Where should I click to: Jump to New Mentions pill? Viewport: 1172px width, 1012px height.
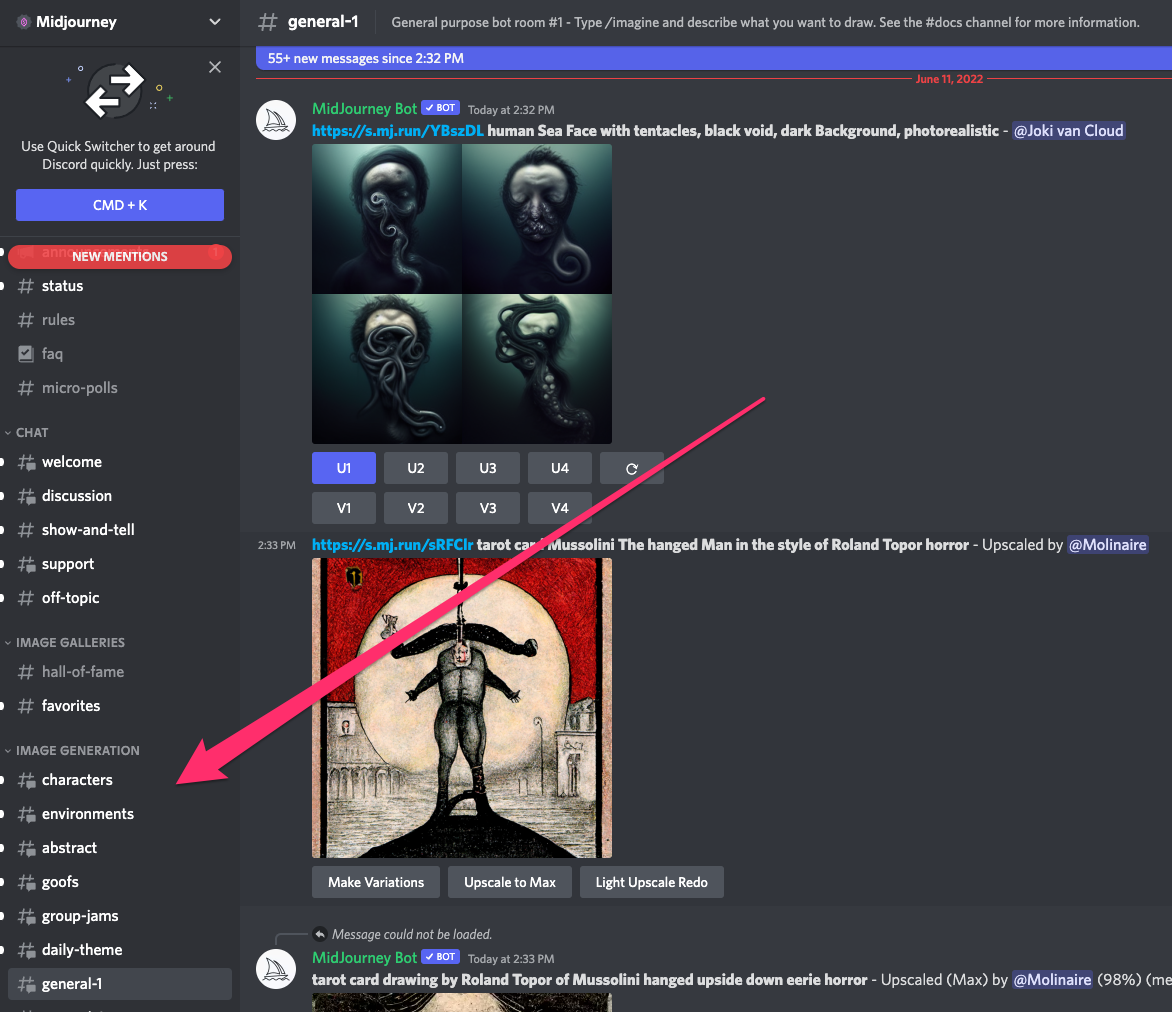120,256
